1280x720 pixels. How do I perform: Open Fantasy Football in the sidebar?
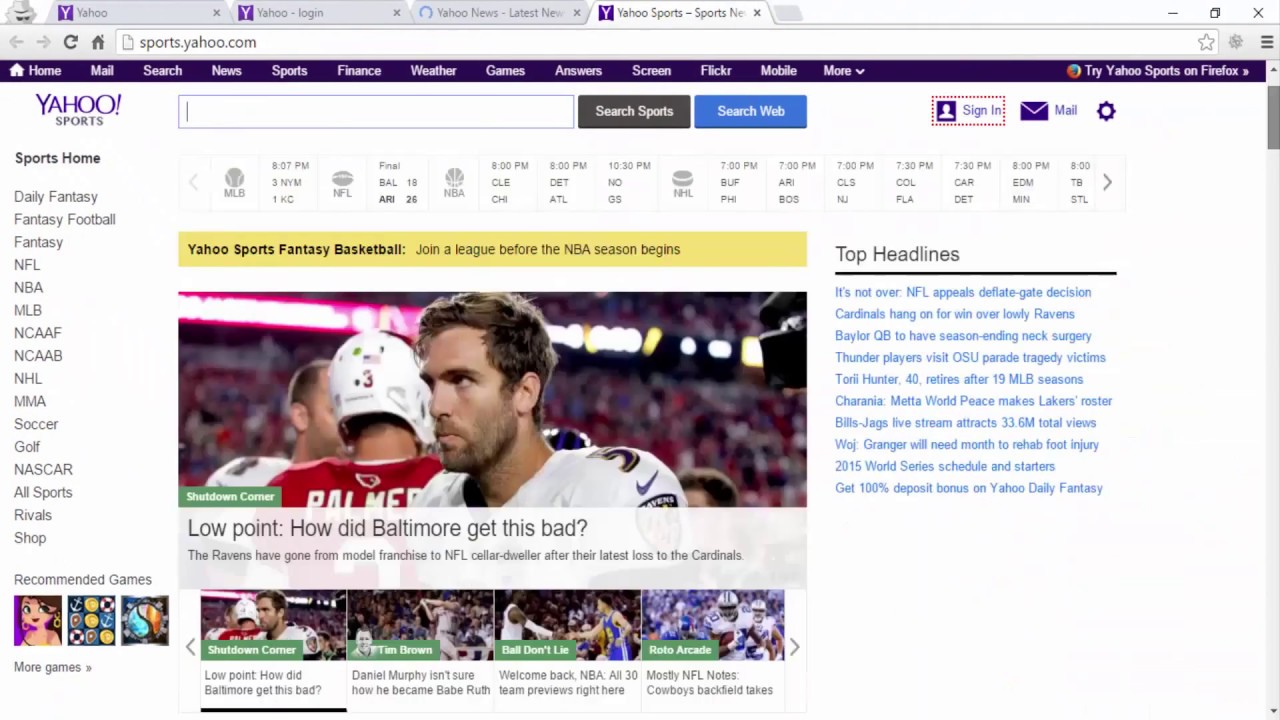click(x=65, y=220)
